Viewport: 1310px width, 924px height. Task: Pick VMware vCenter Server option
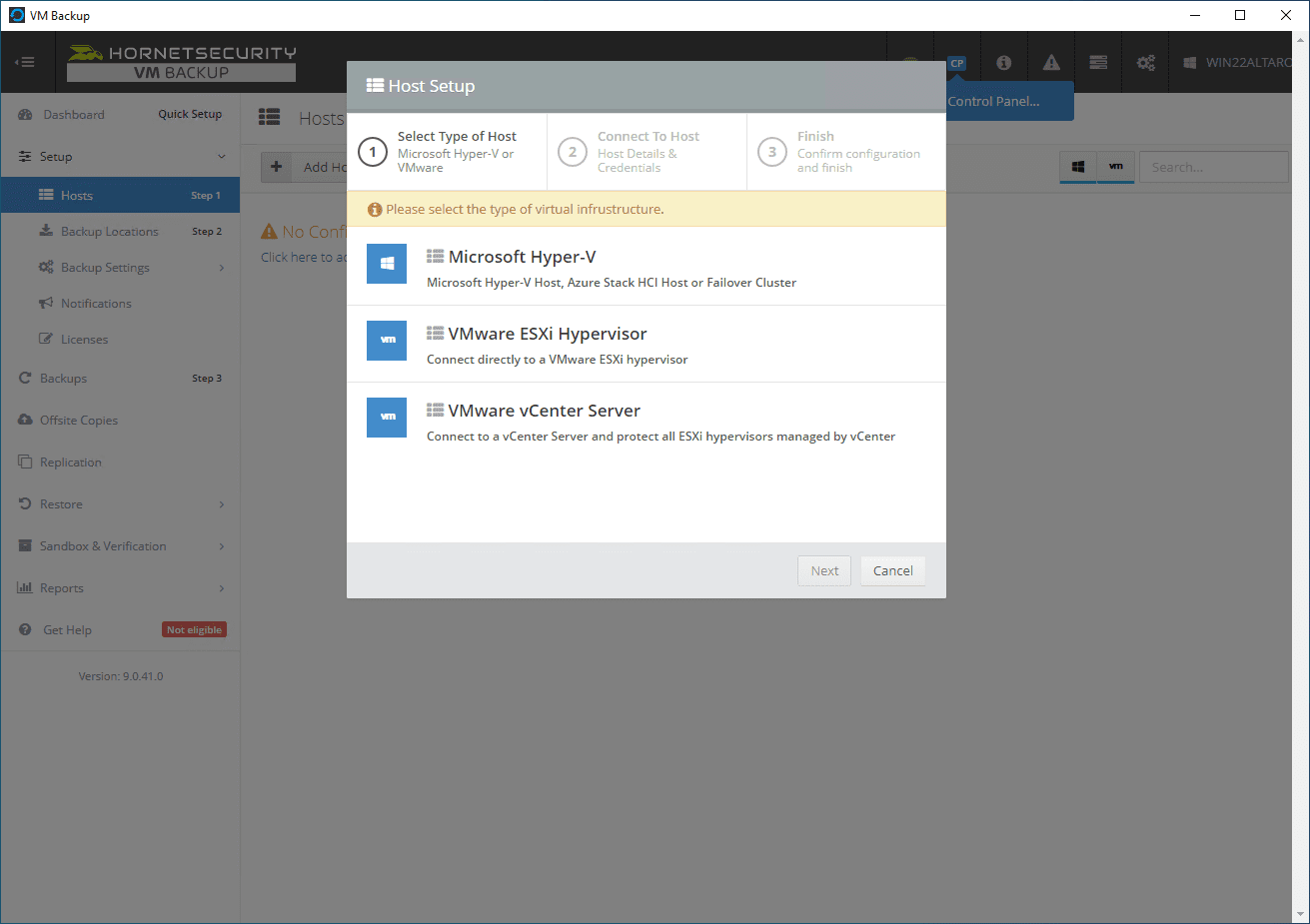647,421
